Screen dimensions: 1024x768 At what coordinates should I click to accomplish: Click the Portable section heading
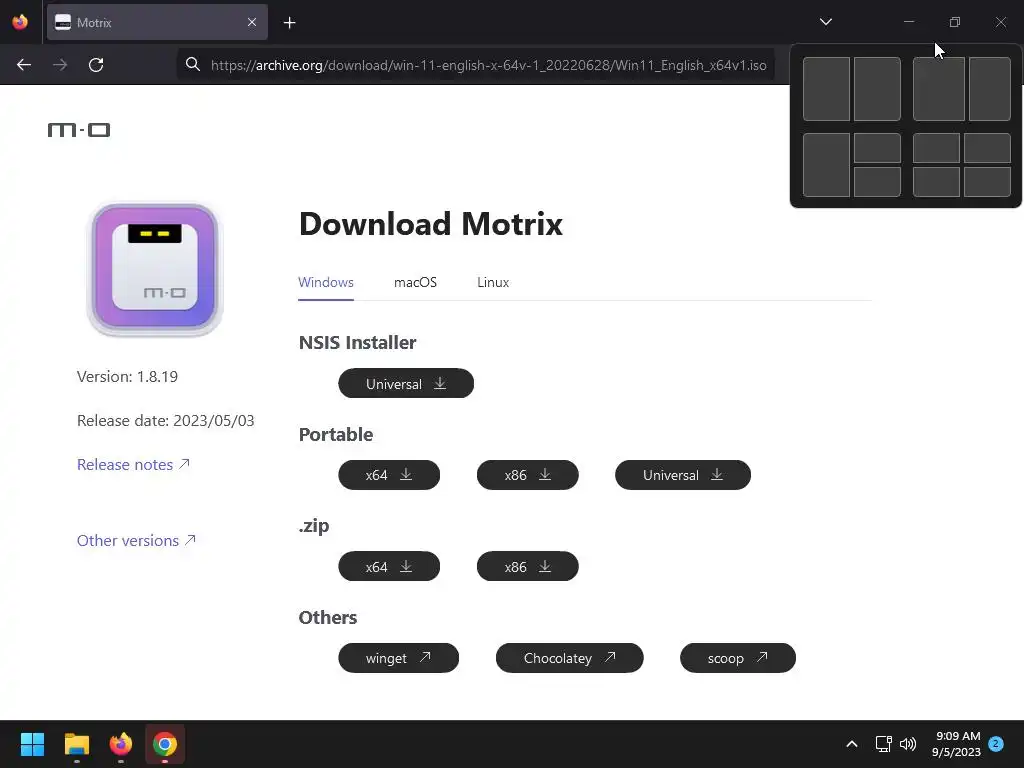pyautogui.click(x=336, y=434)
